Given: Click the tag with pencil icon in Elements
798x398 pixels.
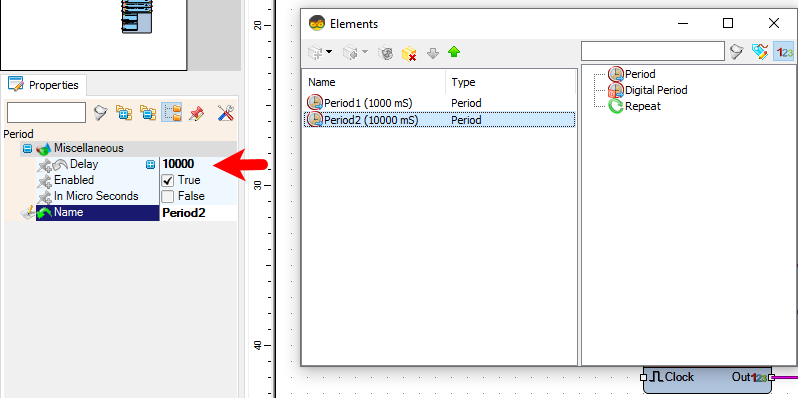Looking at the screenshot, I should 760,51.
